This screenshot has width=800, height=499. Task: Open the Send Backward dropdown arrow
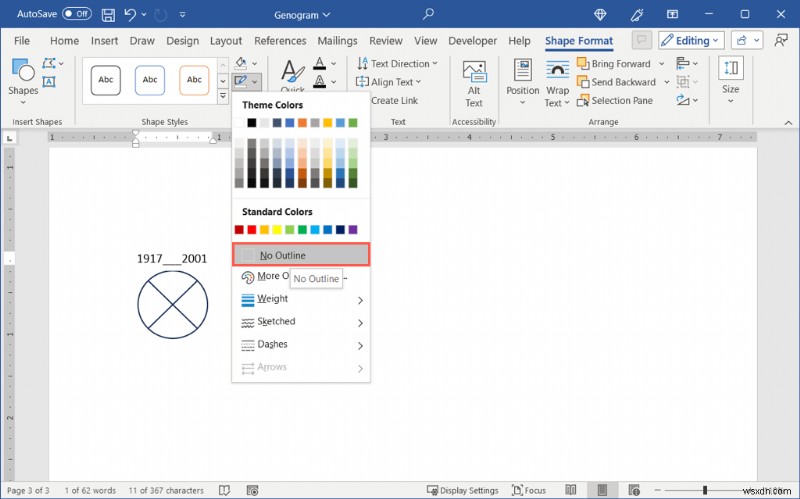[x=666, y=82]
